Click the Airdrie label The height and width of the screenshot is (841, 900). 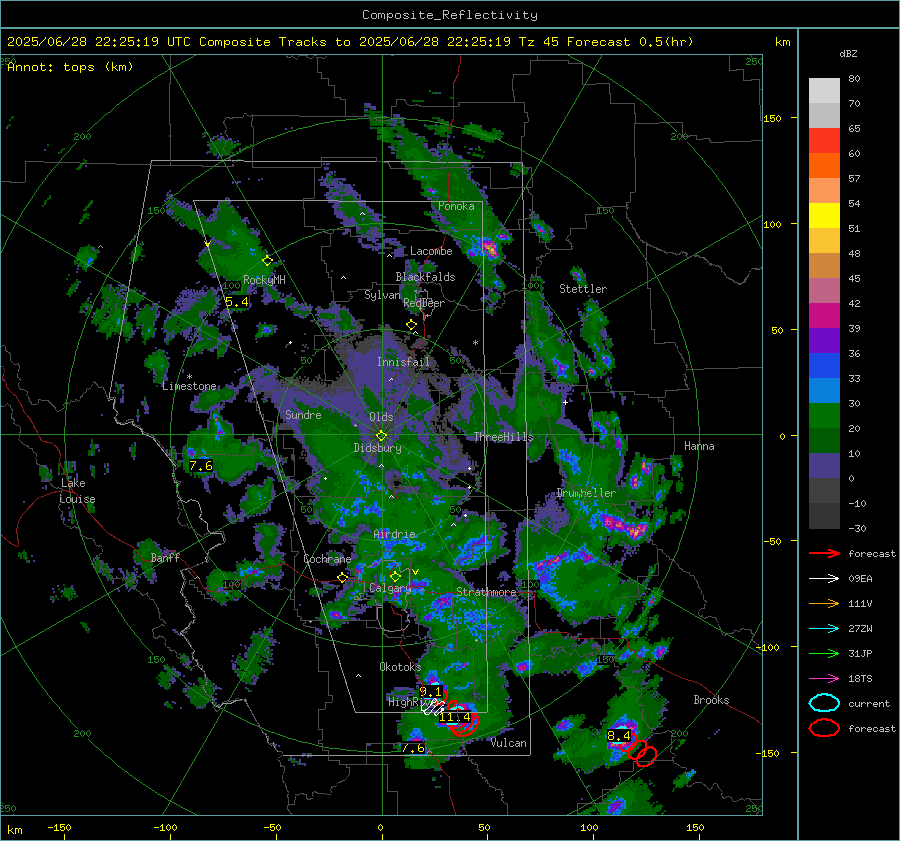[394, 534]
